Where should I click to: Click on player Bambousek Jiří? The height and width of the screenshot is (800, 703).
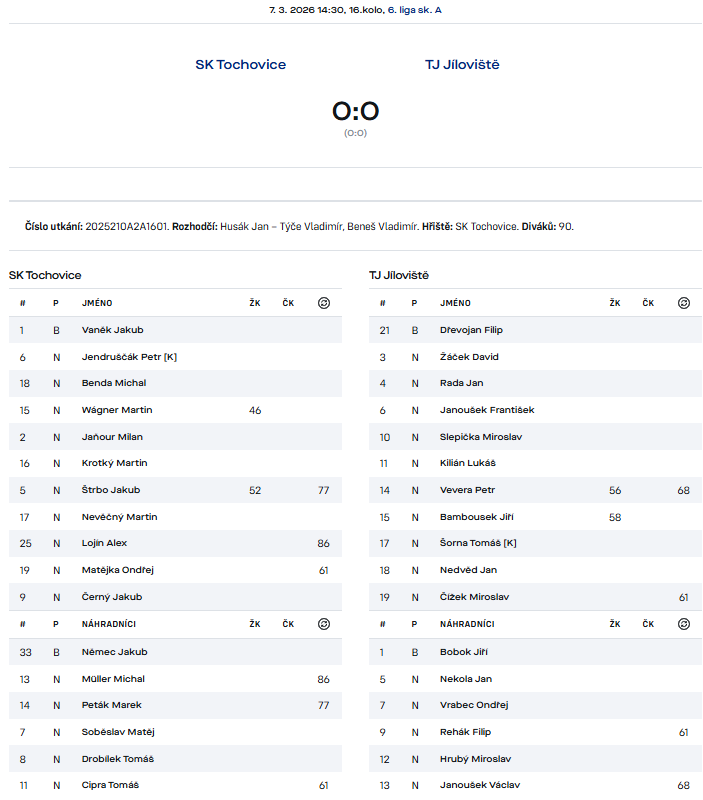476,517
